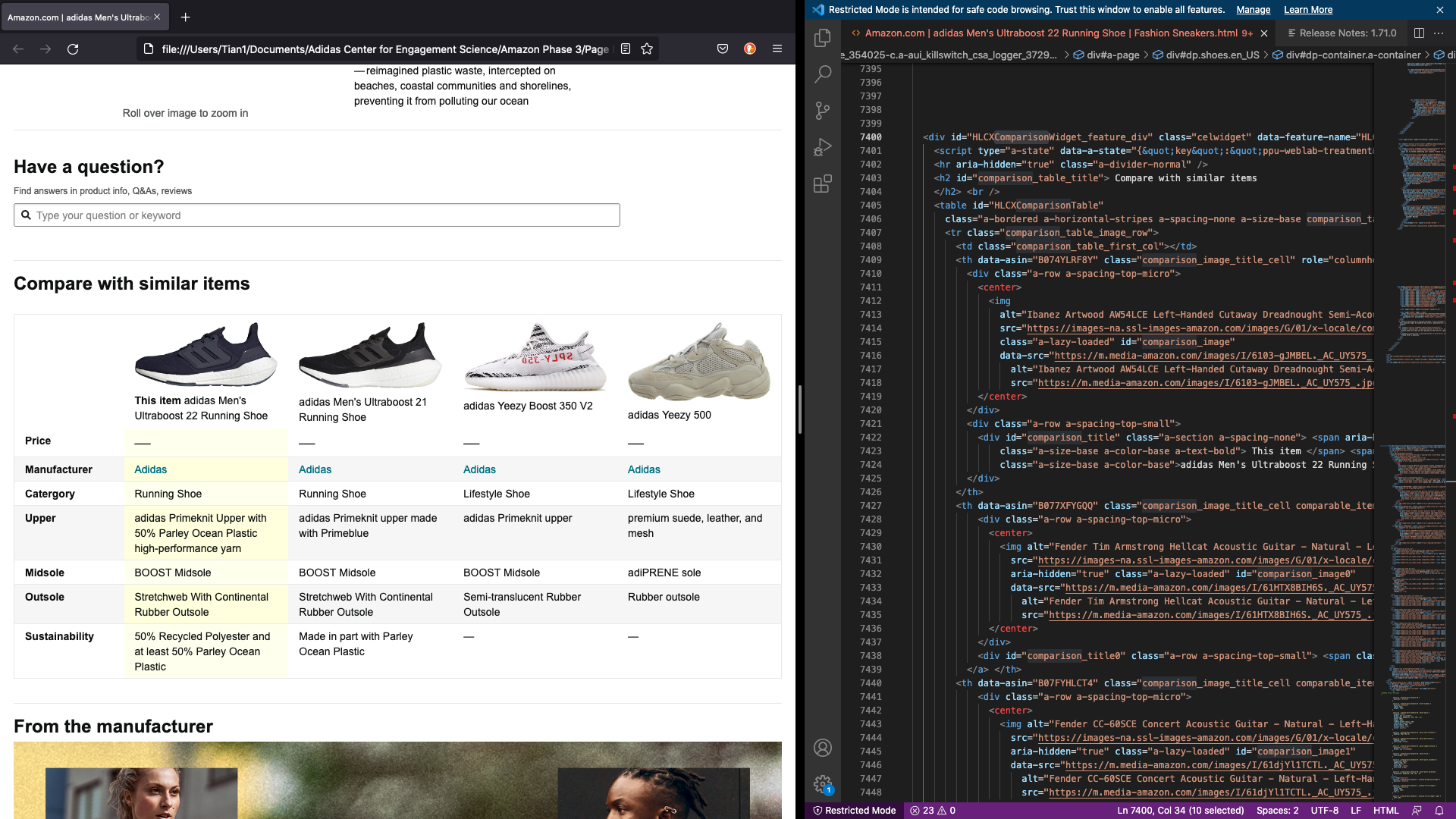Click Adidas manufacturer link for Yeezy 500
The height and width of the screenshot is (819, 1456).
coord(644,469)
